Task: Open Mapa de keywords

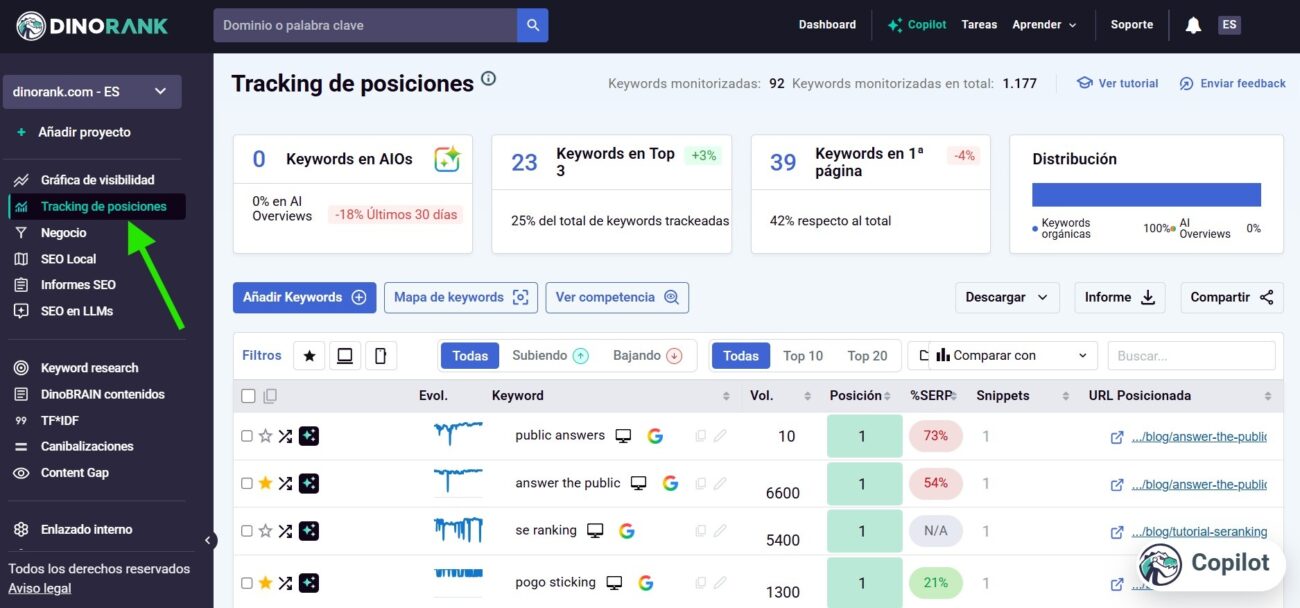Action: (461, 297)
